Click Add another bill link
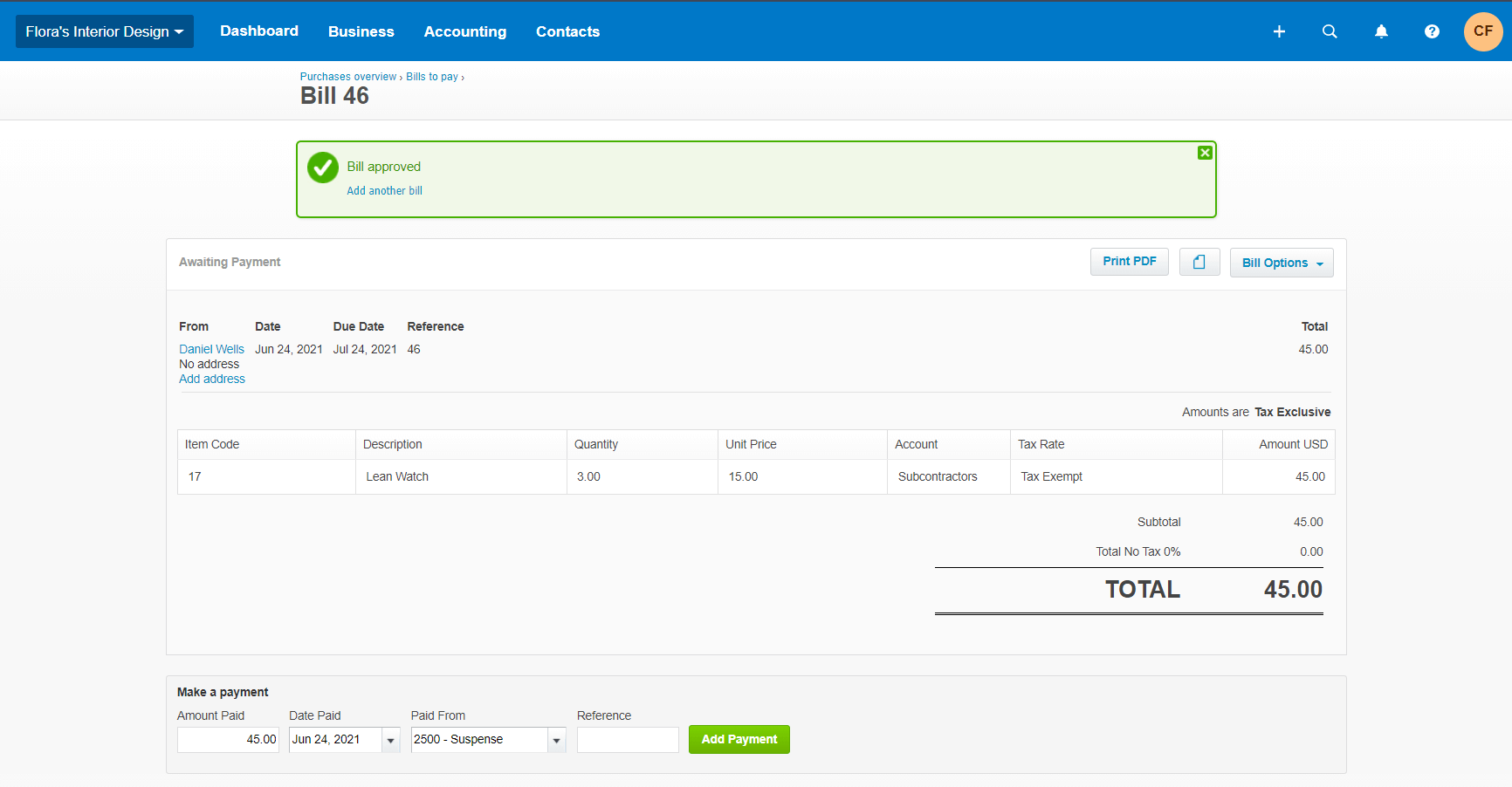The image size is (1512, 787). (385, 191)
